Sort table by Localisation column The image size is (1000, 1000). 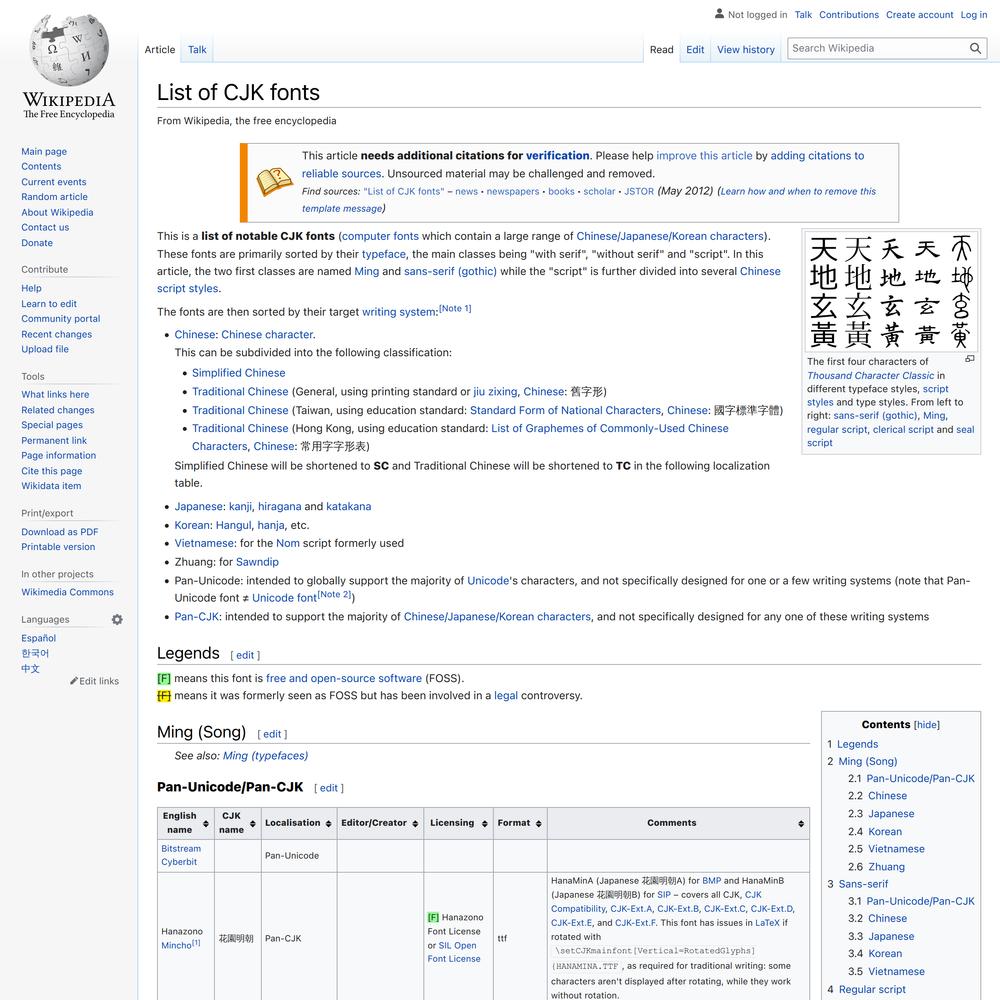pyautogui.click(x=328, y=823)
